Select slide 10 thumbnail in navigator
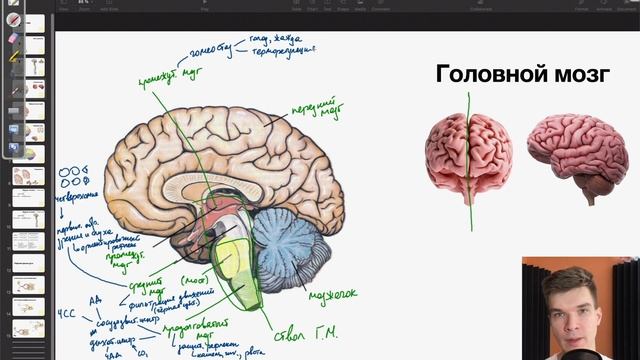640x360 pixels. pos(29,220)
